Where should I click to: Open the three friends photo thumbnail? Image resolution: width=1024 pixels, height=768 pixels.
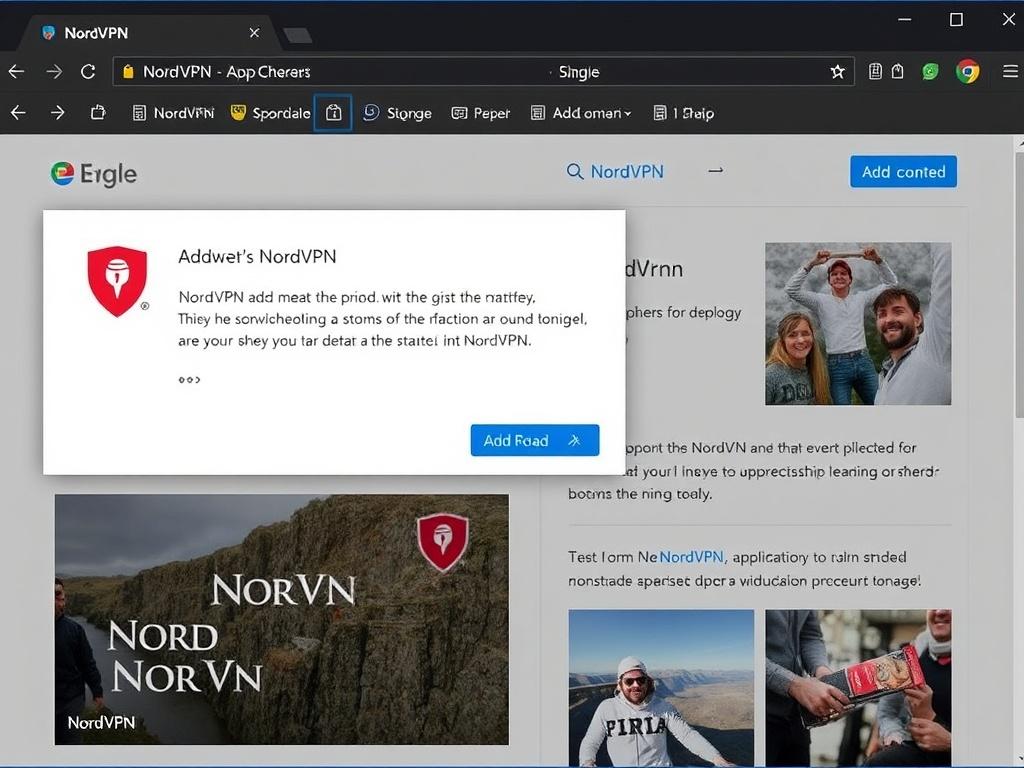point(858,324)
